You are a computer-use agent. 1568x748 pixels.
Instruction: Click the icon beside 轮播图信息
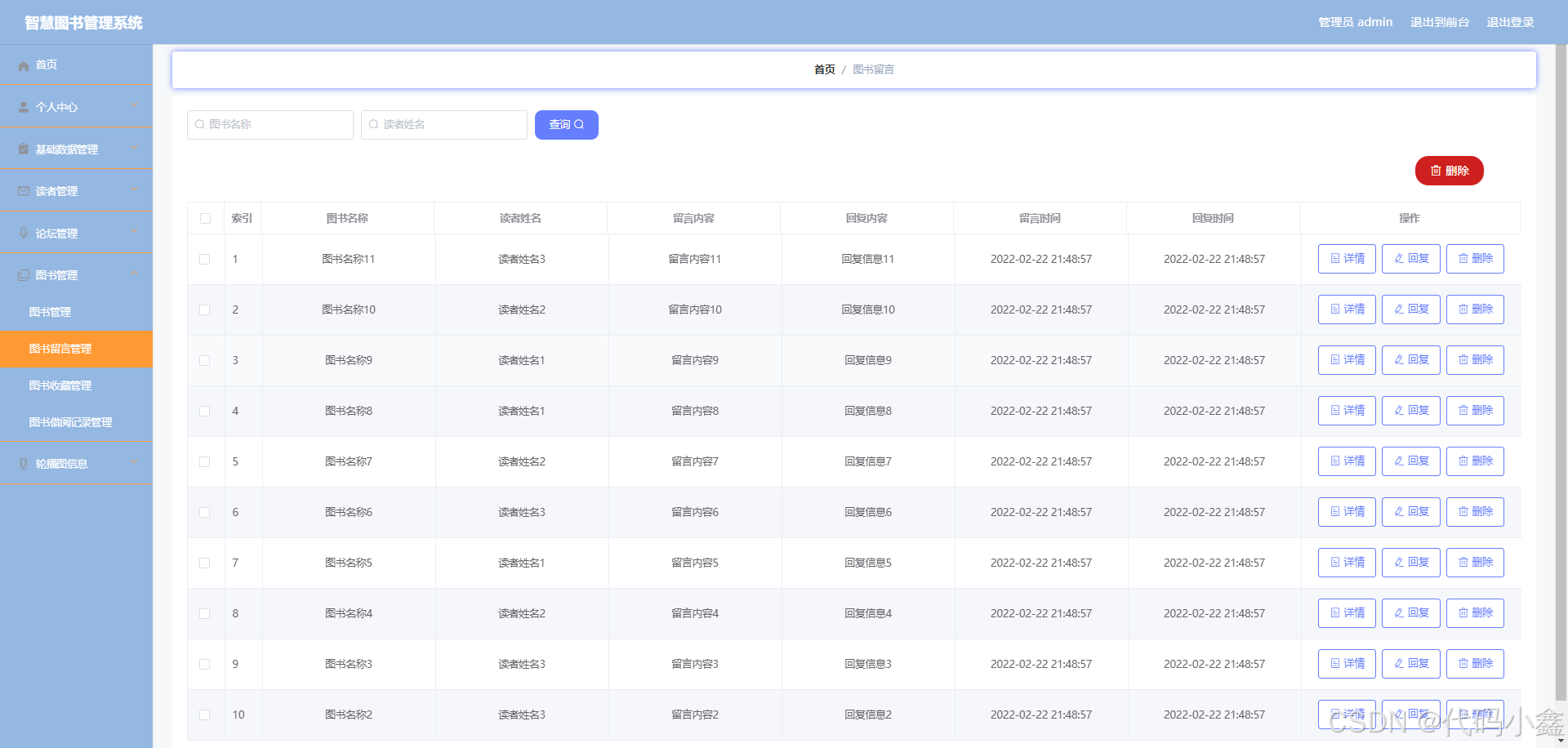(24, 464)
